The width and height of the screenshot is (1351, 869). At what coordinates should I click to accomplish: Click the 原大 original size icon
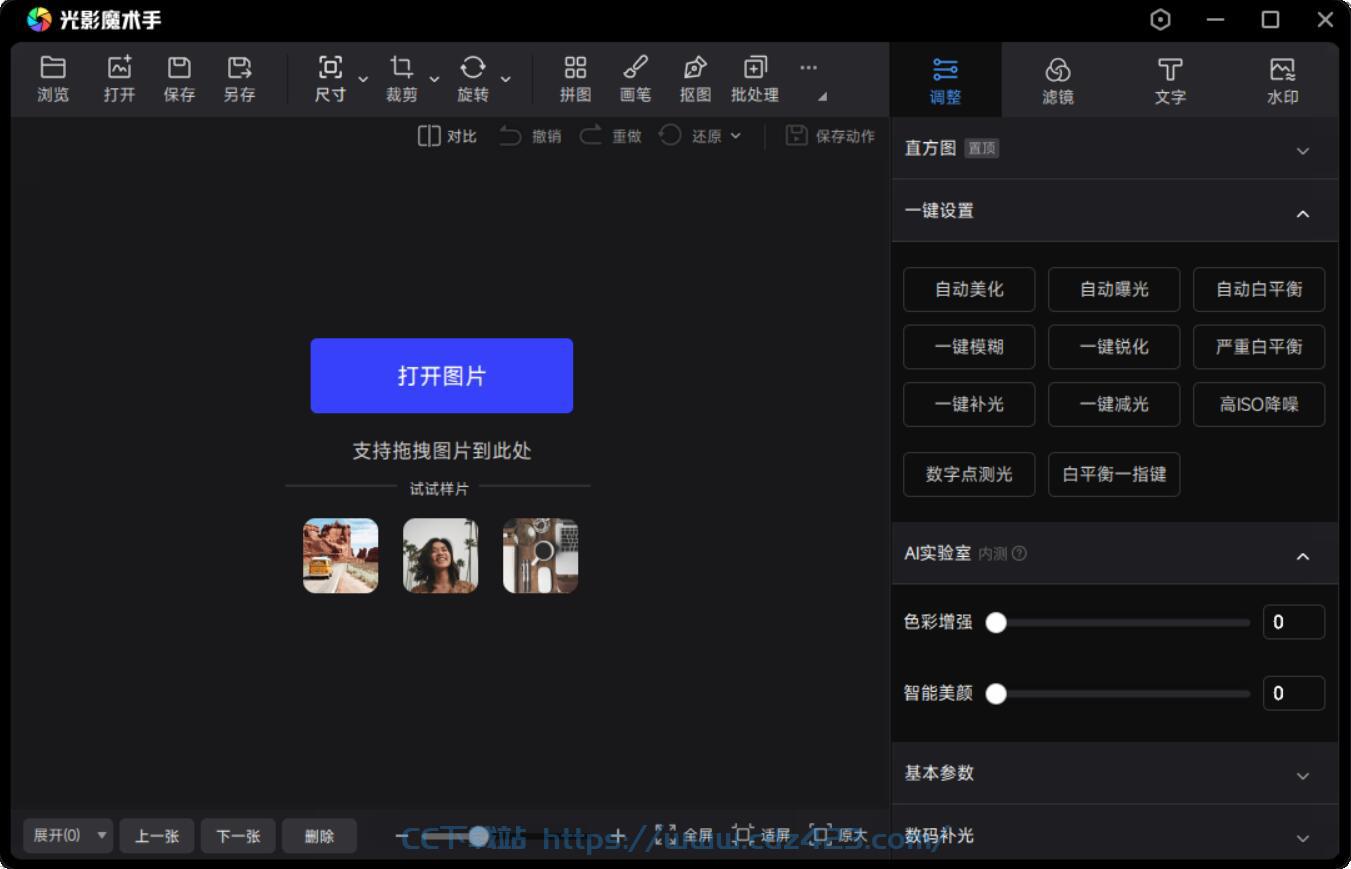(820, 835)
